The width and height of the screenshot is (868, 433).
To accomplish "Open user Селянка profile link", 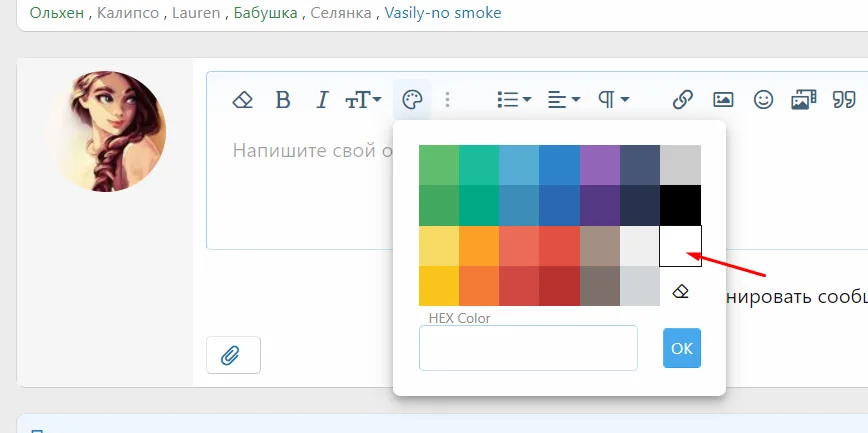I will tap(341, 13).
